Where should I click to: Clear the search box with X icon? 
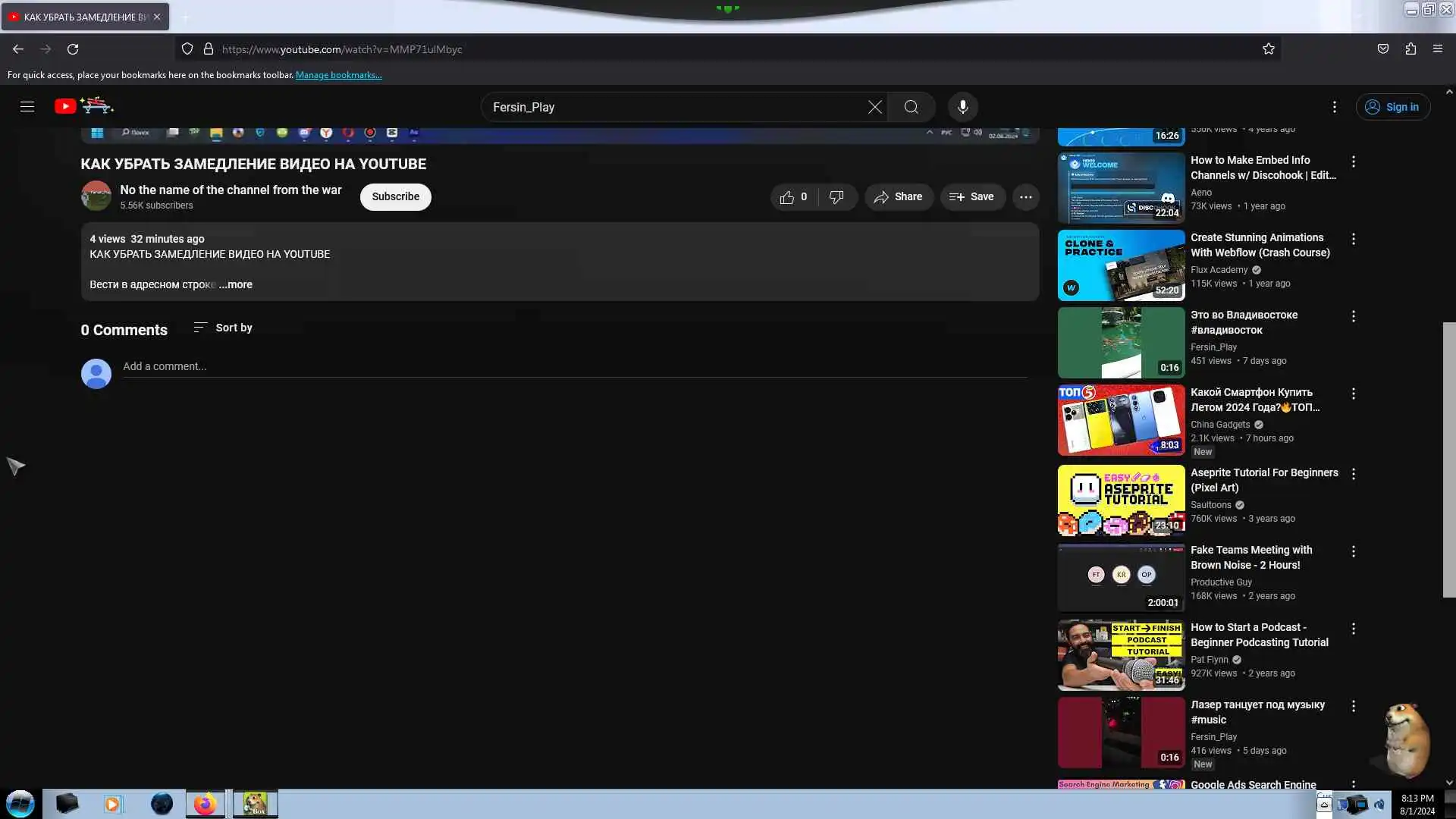[x=875, y=107]
